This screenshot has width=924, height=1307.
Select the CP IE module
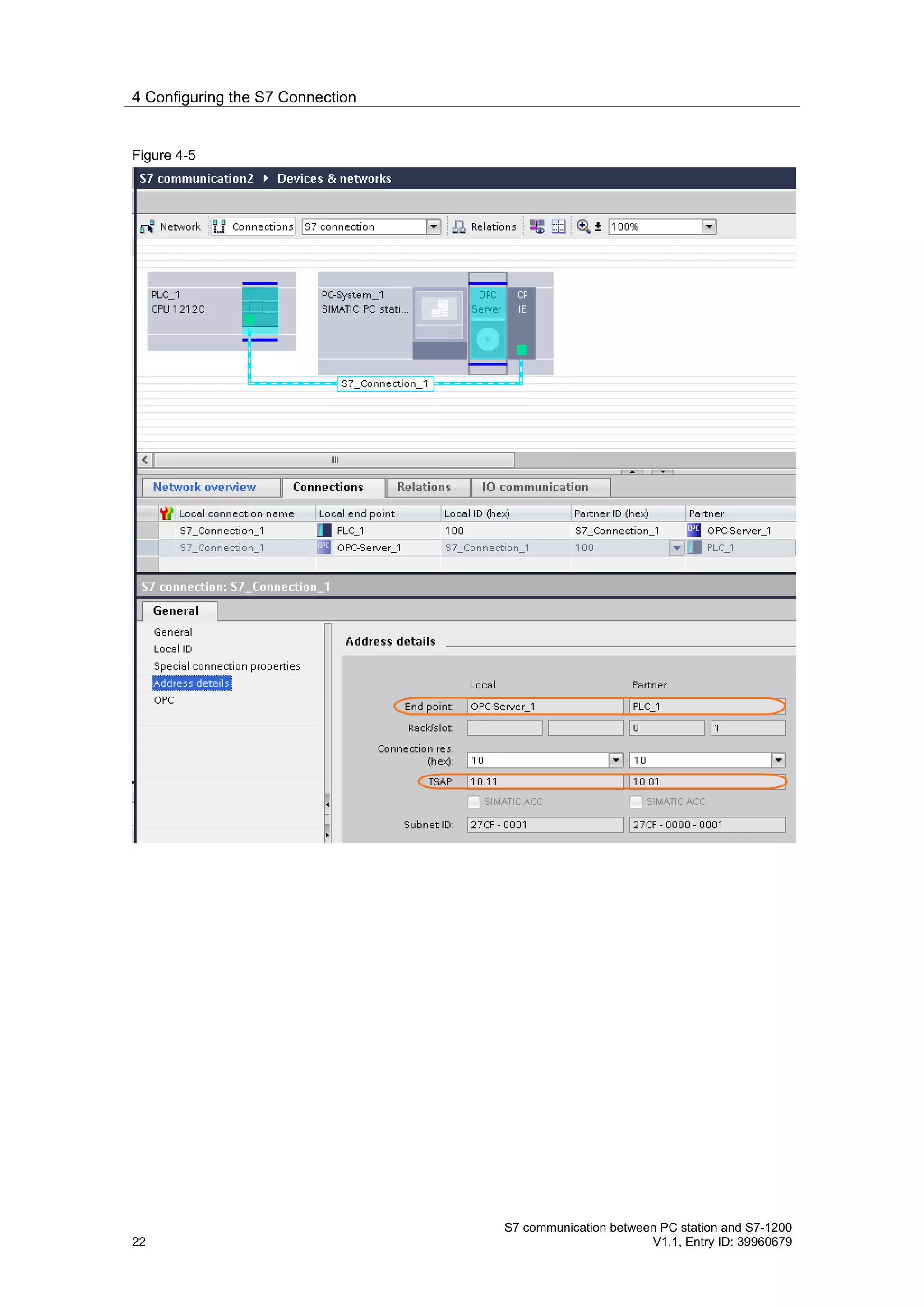point(522,323)
